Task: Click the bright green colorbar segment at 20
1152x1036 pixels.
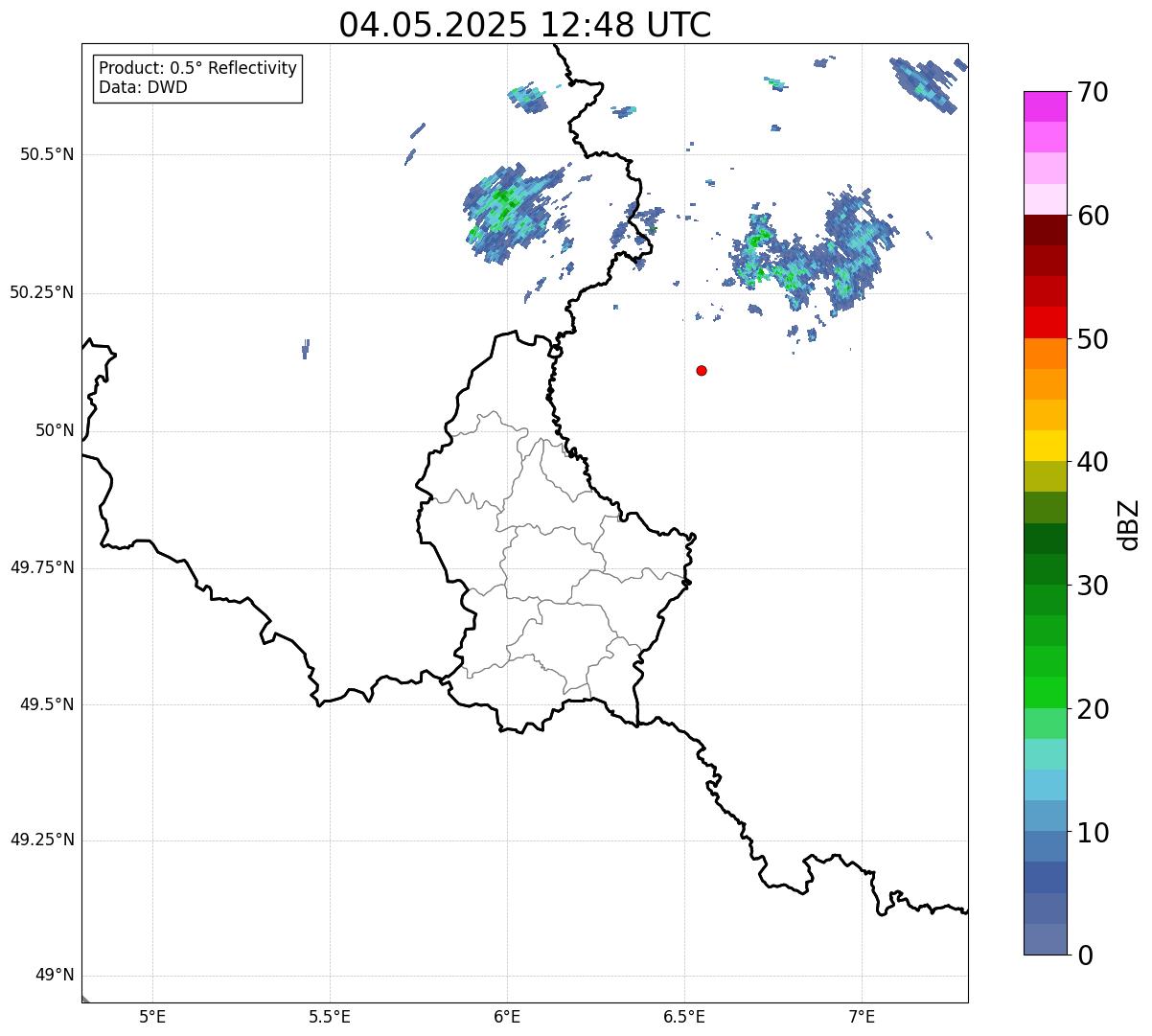Action: (x=1046, y=693)
